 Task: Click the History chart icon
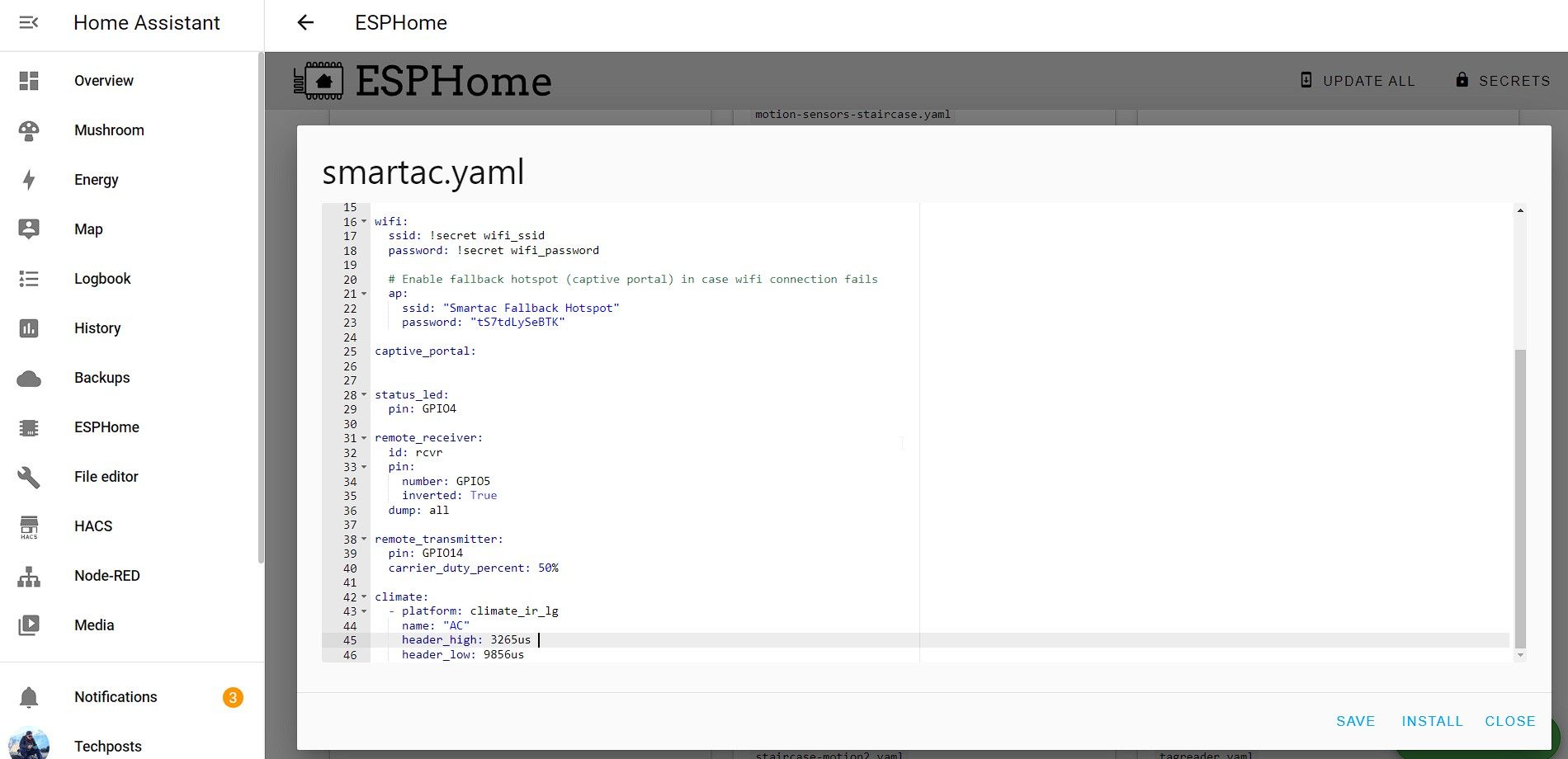click(x=29, y=328)
